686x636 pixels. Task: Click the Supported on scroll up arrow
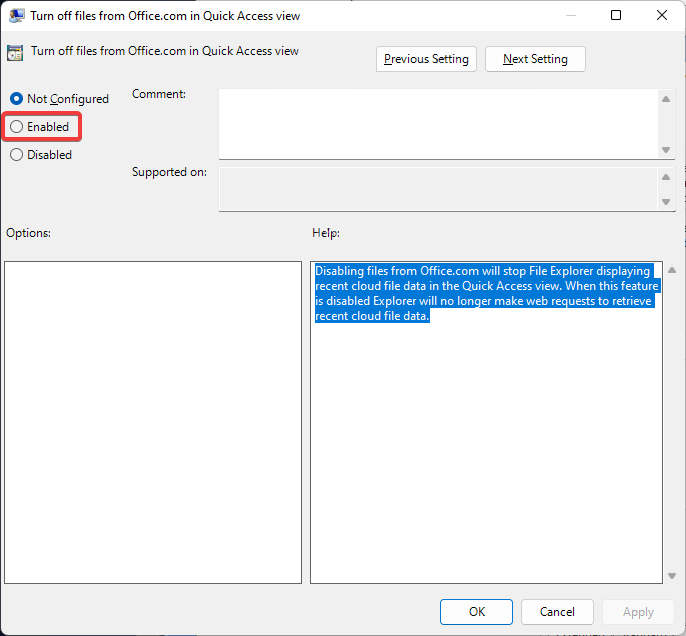click(666, 177)
